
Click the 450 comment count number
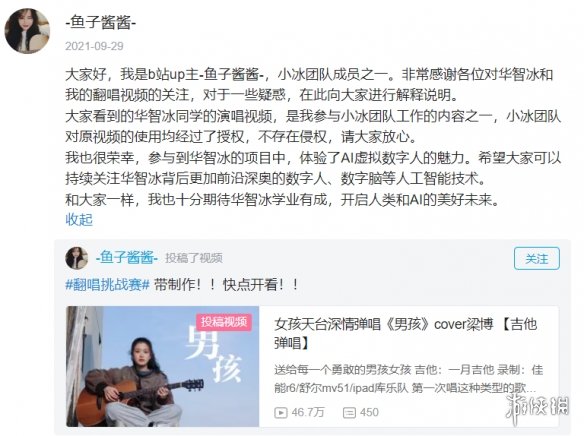369,413
